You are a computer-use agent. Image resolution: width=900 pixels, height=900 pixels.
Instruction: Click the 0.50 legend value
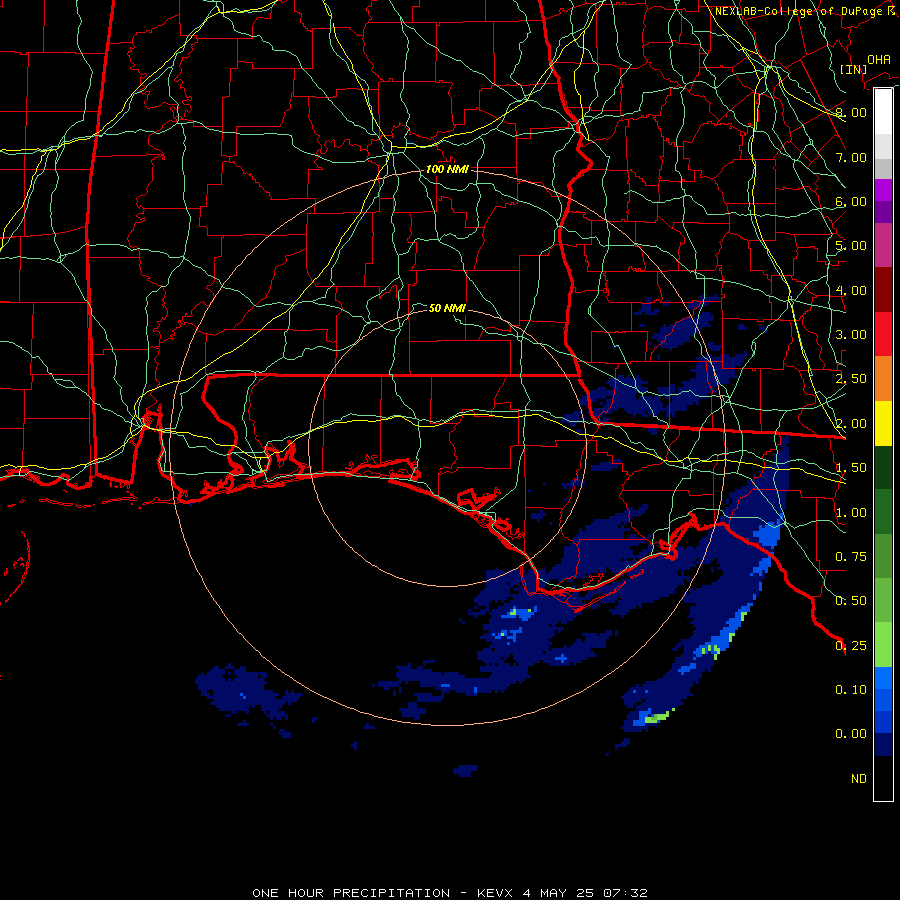click(851, 601)
